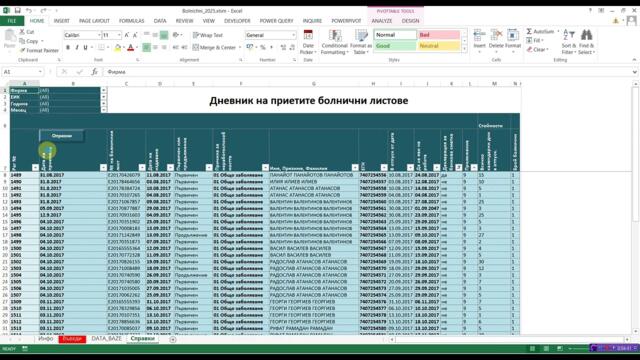Toggle Bold formatting
This screenshot has width=640, height=360.
pos(68,47)
